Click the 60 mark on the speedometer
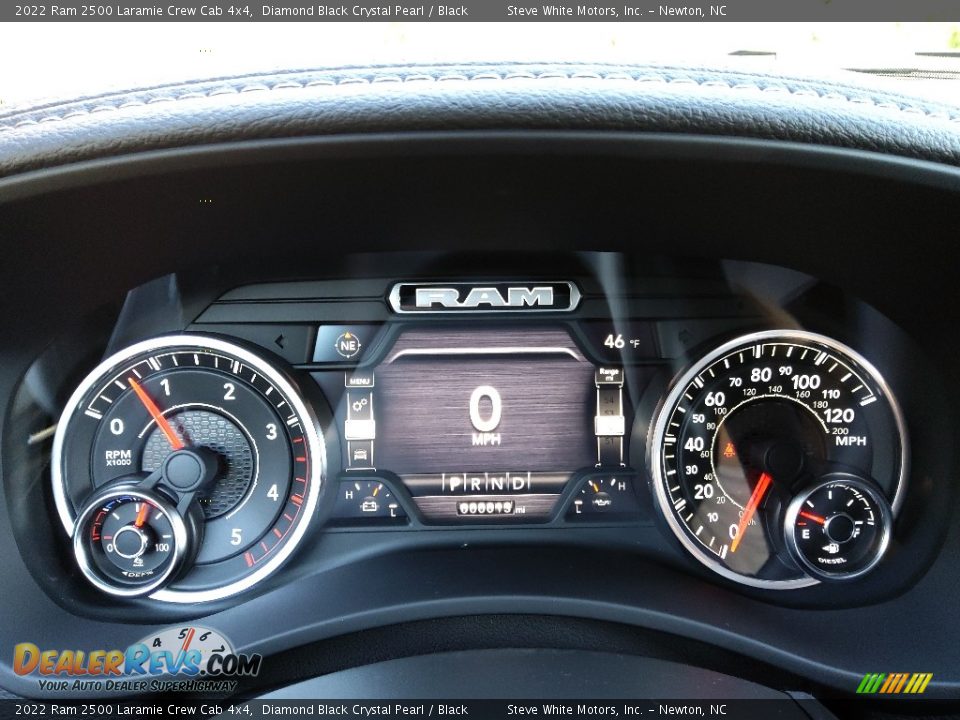This screenshot has width=960, height=720. coord(714,399)
